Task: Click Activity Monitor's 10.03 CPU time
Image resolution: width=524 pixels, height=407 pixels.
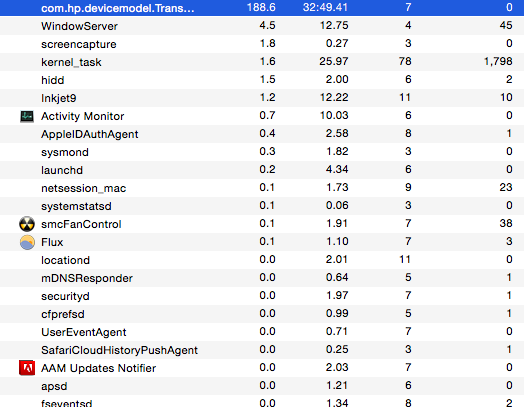Action: [x=334, y=116]
